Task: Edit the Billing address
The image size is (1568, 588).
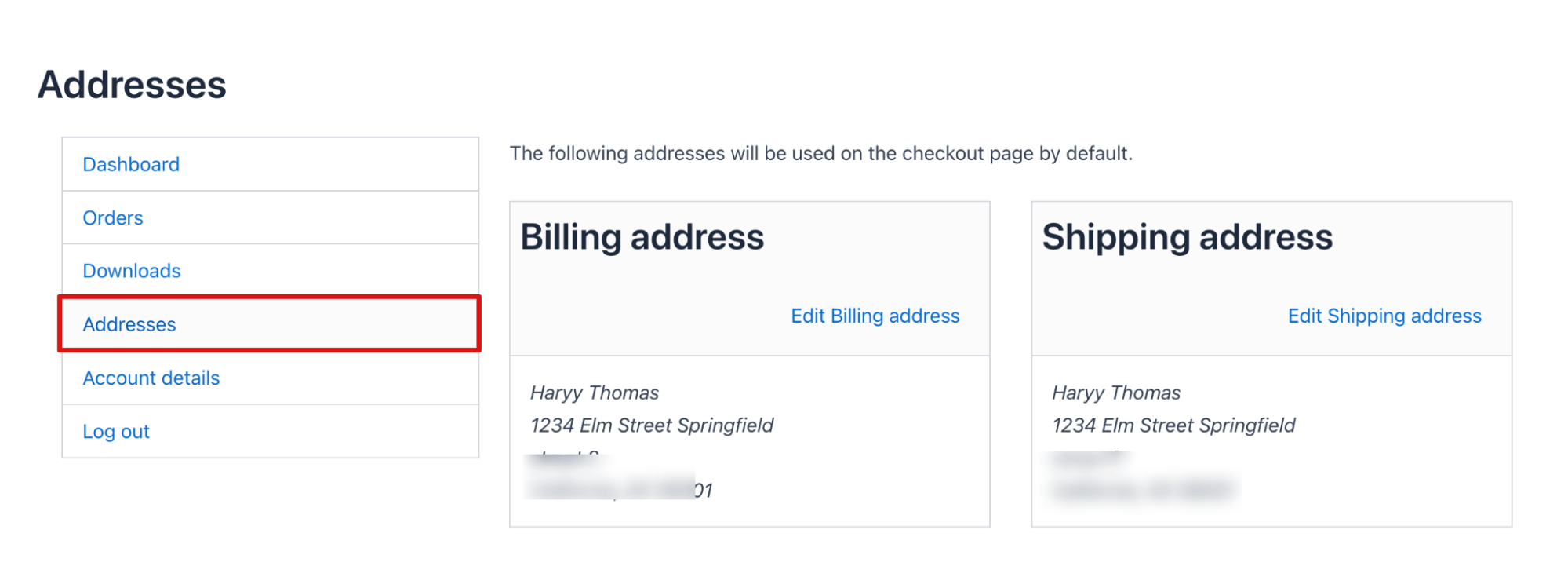Action: [x=875, y=316]
